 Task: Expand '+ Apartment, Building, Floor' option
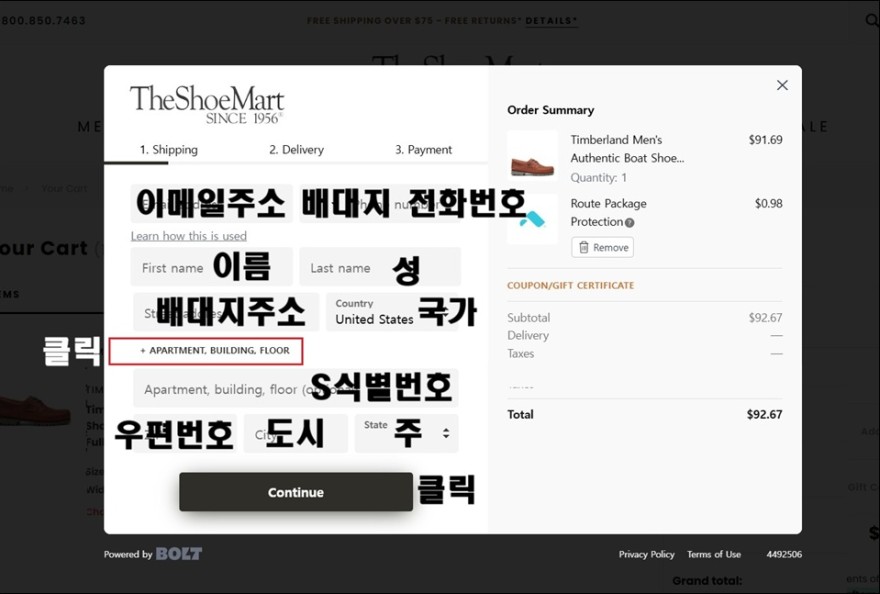coord(215,351)
